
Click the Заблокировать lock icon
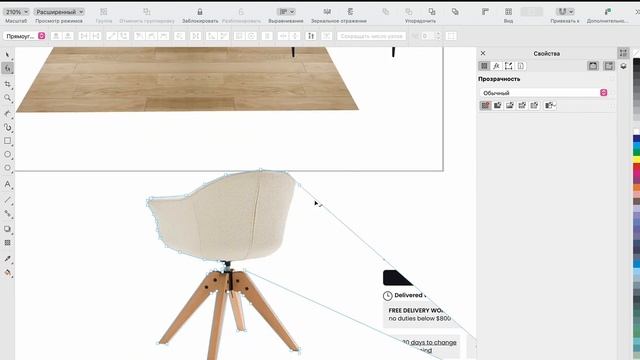200,12
